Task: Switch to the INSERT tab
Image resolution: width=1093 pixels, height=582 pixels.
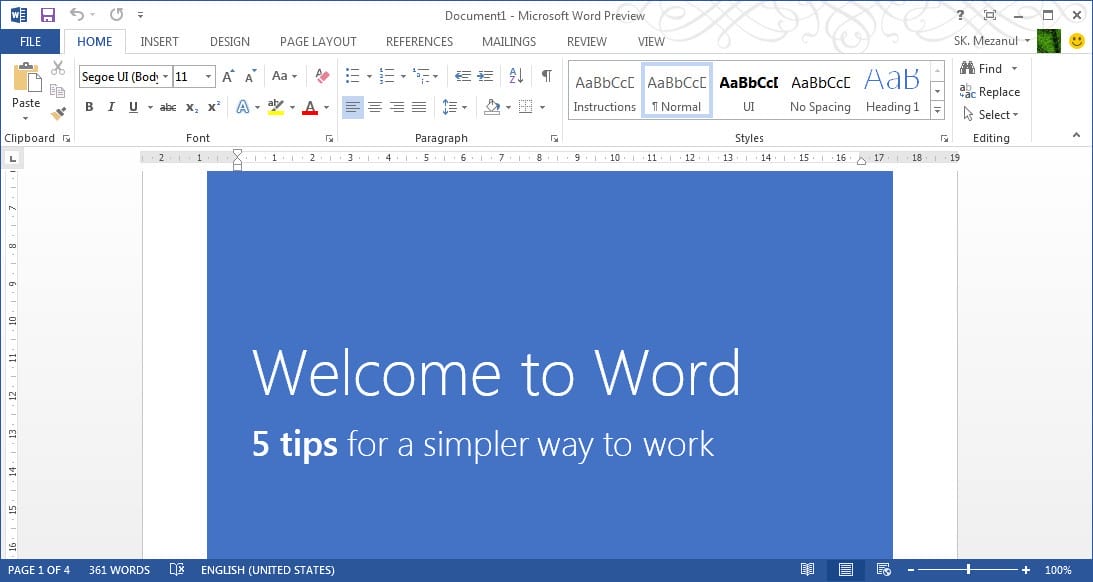Action: point(160,42)
